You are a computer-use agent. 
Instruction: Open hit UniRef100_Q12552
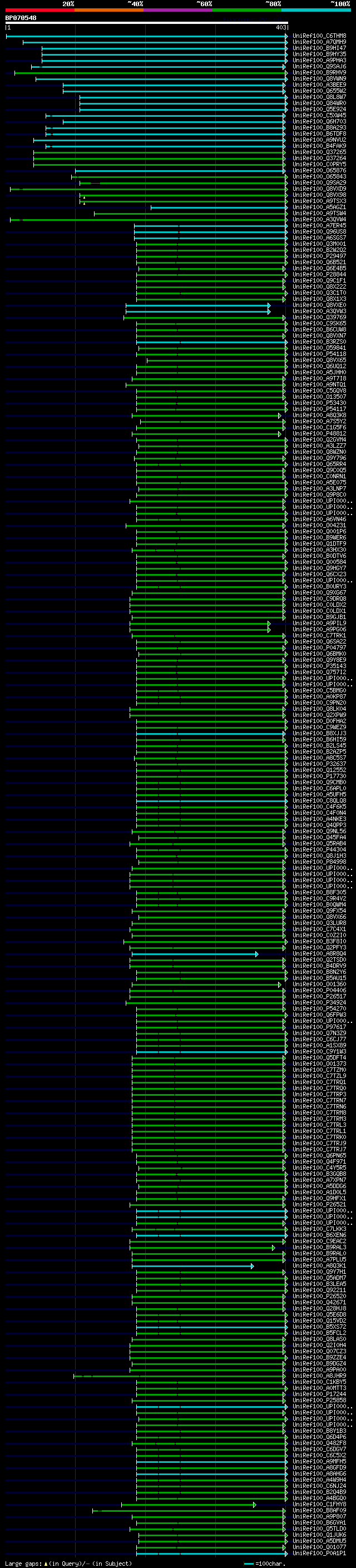pyautogui.click(x=319, y=770)
